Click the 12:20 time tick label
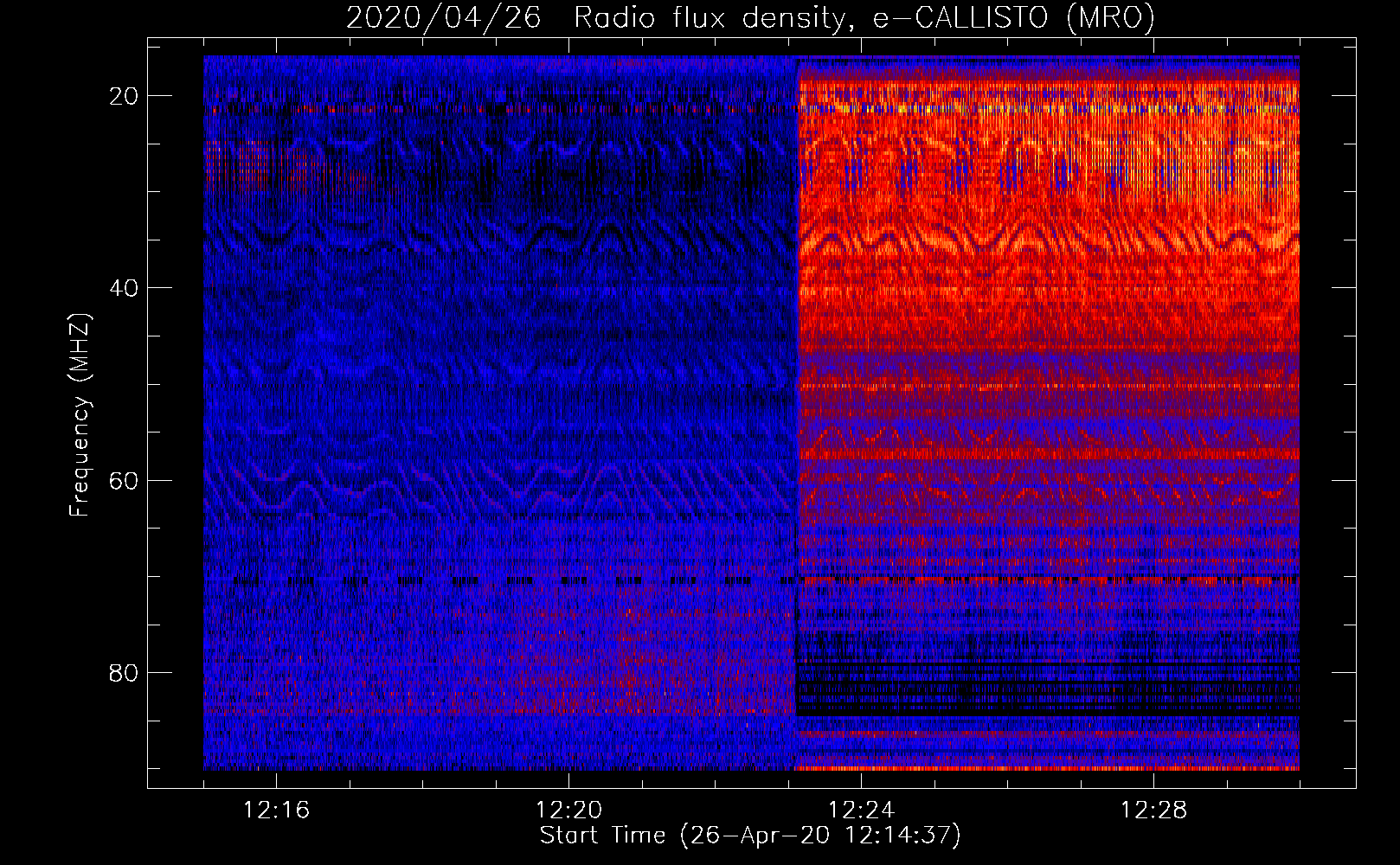This screenshot has width=1400, height=865. click(569, 811)
